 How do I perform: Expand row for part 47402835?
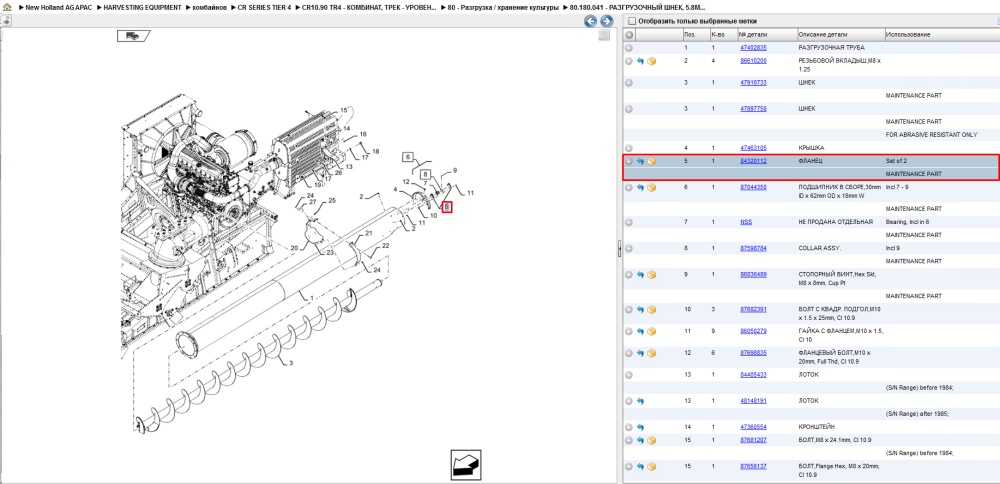tap(629, 48)
